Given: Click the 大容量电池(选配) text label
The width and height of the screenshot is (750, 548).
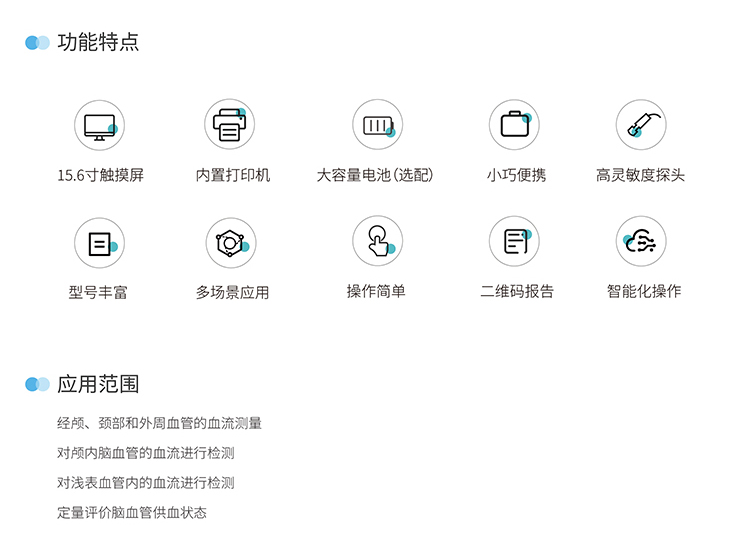Looking at the screenshot, I should tap(375, 176).
